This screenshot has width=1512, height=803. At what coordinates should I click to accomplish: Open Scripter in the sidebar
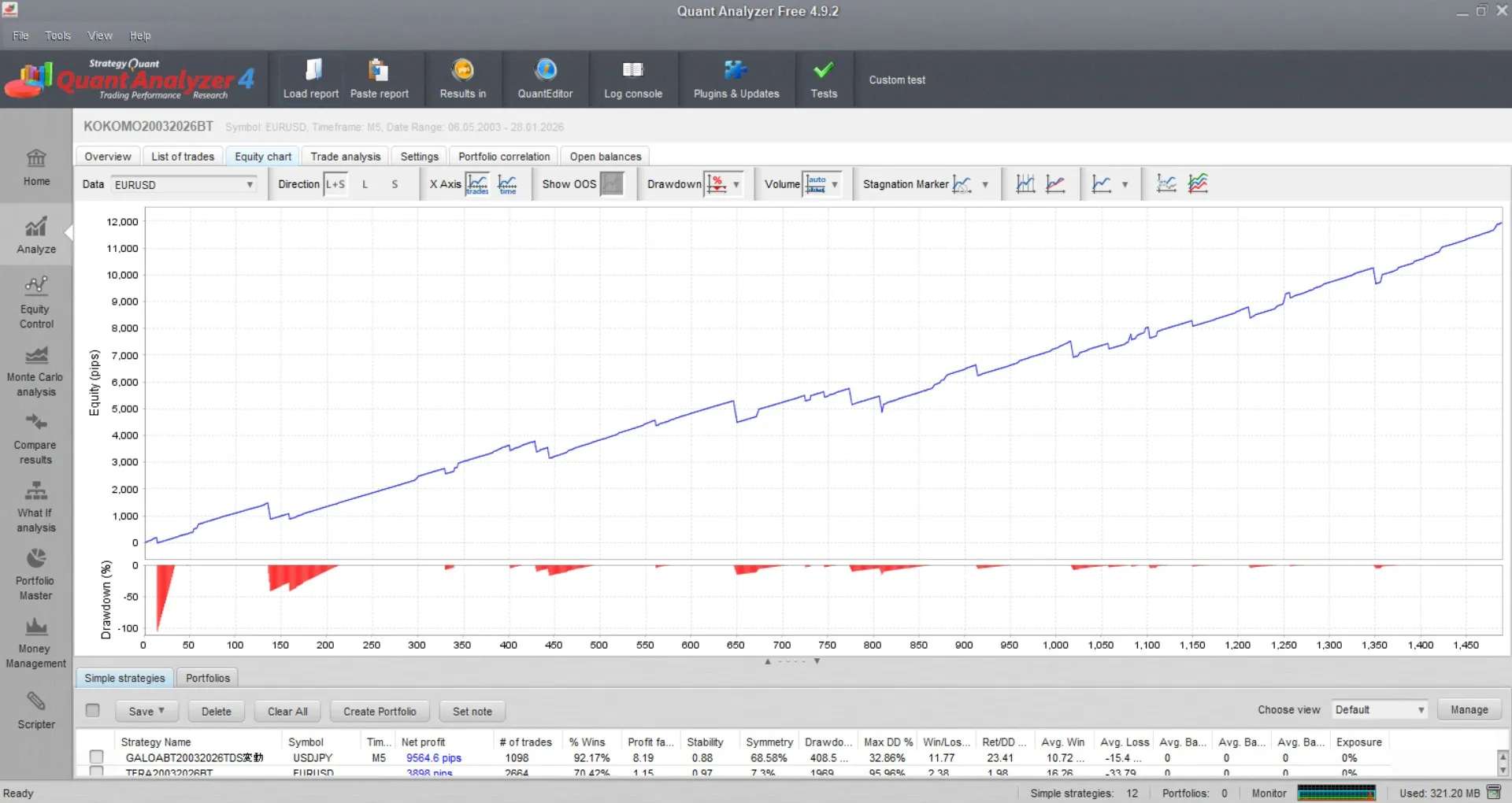(x=36, y=710)
